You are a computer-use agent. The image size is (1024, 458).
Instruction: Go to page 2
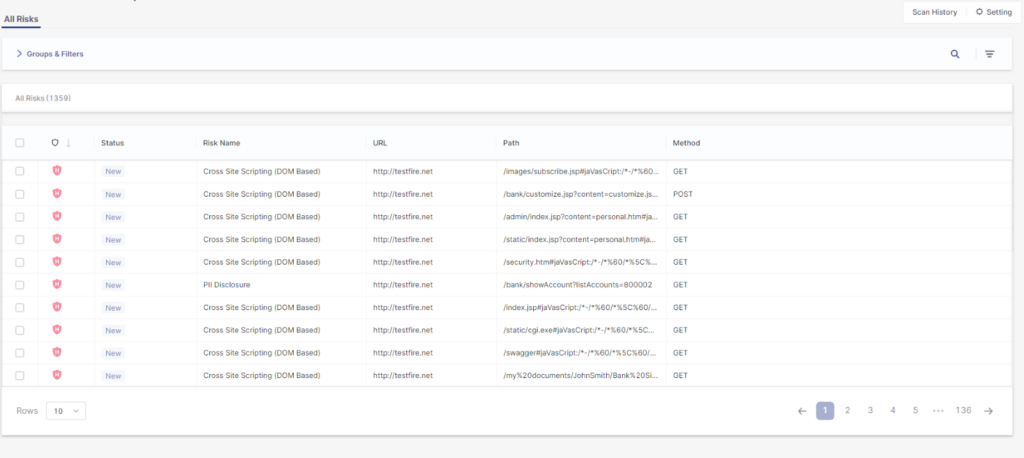click(848, 410)
